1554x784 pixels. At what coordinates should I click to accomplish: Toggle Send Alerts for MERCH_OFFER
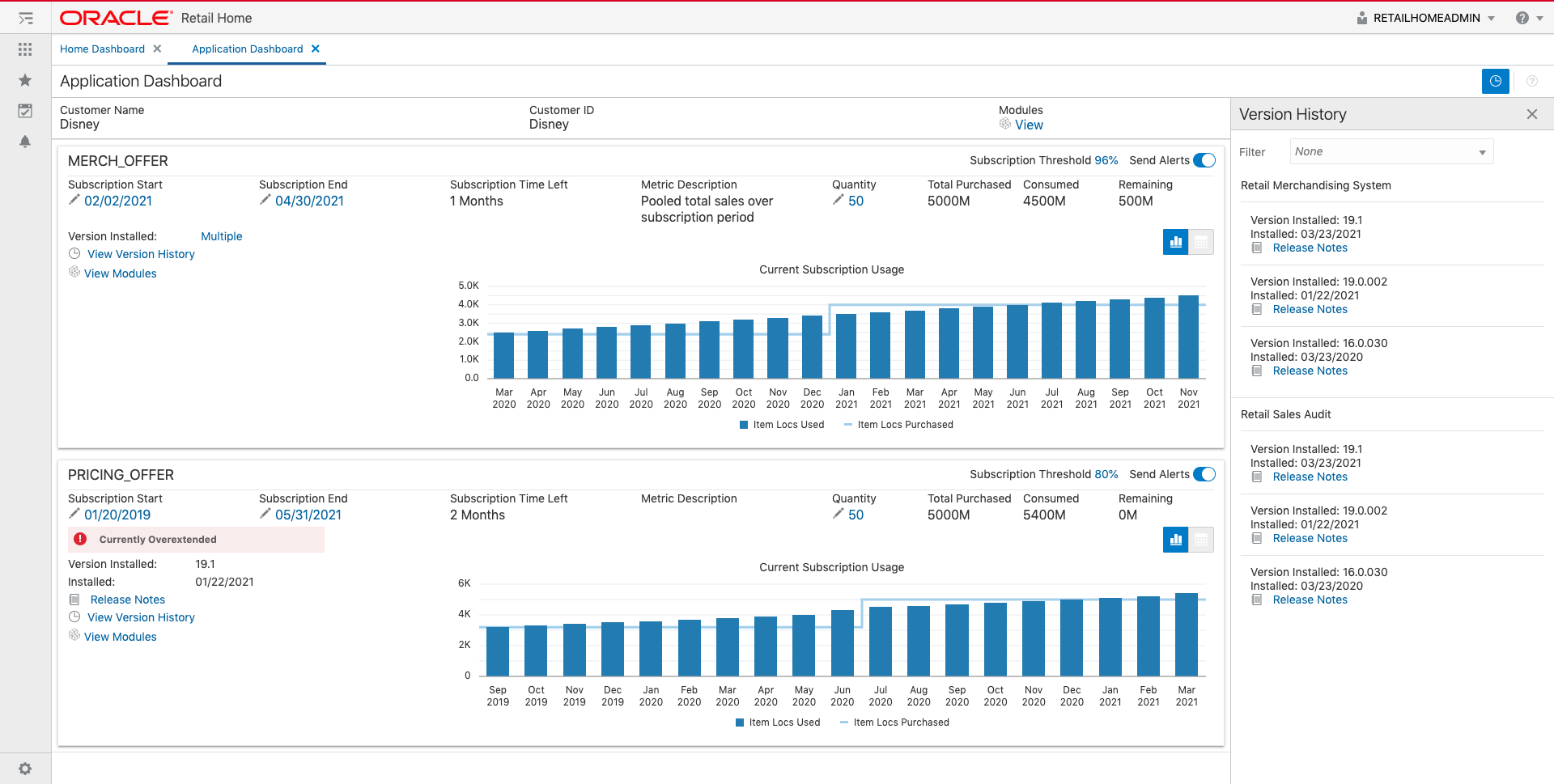pos(1204,160)
